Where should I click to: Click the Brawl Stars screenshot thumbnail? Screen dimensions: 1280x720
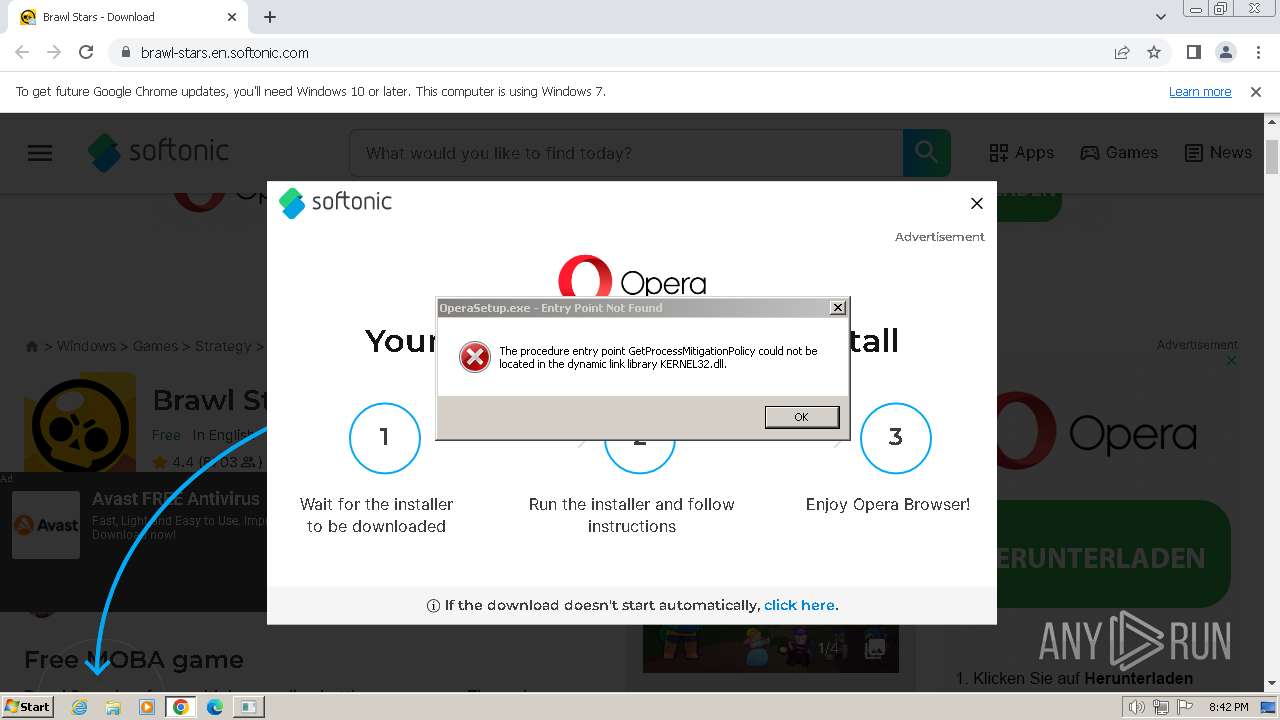(770, 648)
